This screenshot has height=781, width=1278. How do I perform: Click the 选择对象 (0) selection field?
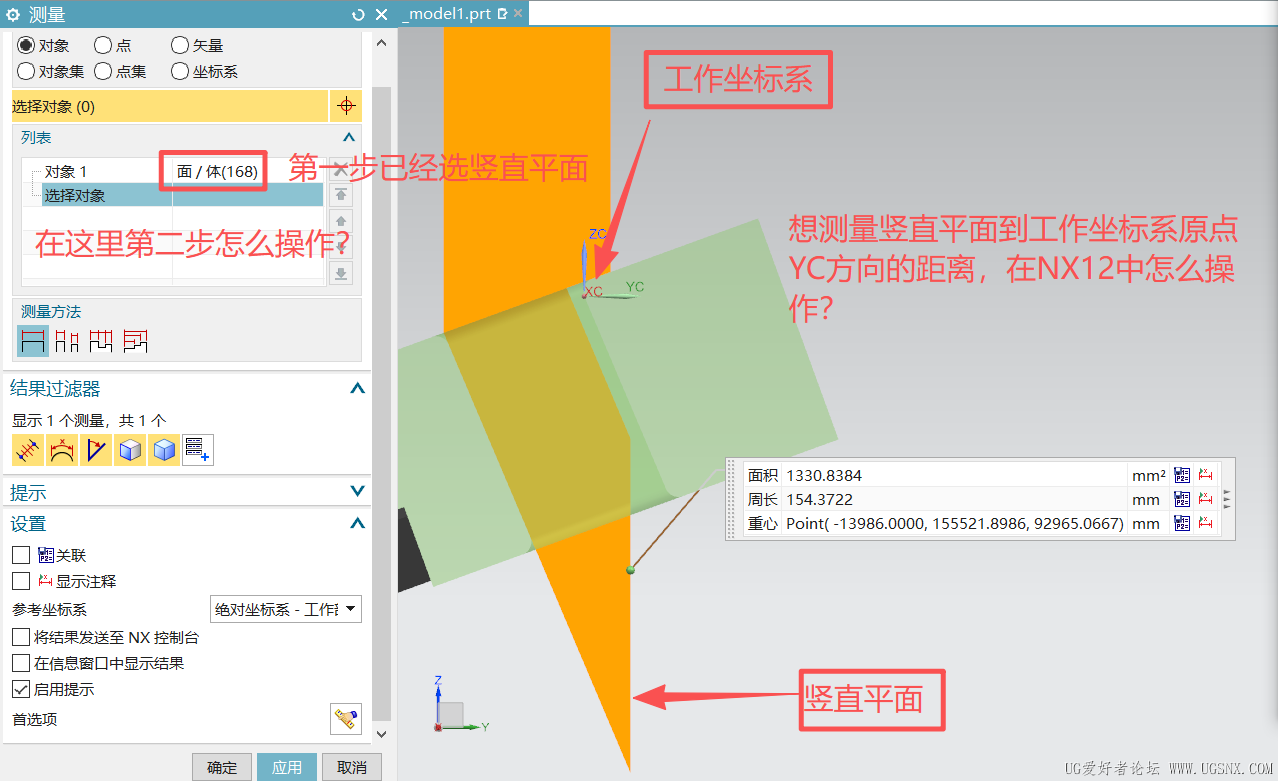tap(170, 106)
